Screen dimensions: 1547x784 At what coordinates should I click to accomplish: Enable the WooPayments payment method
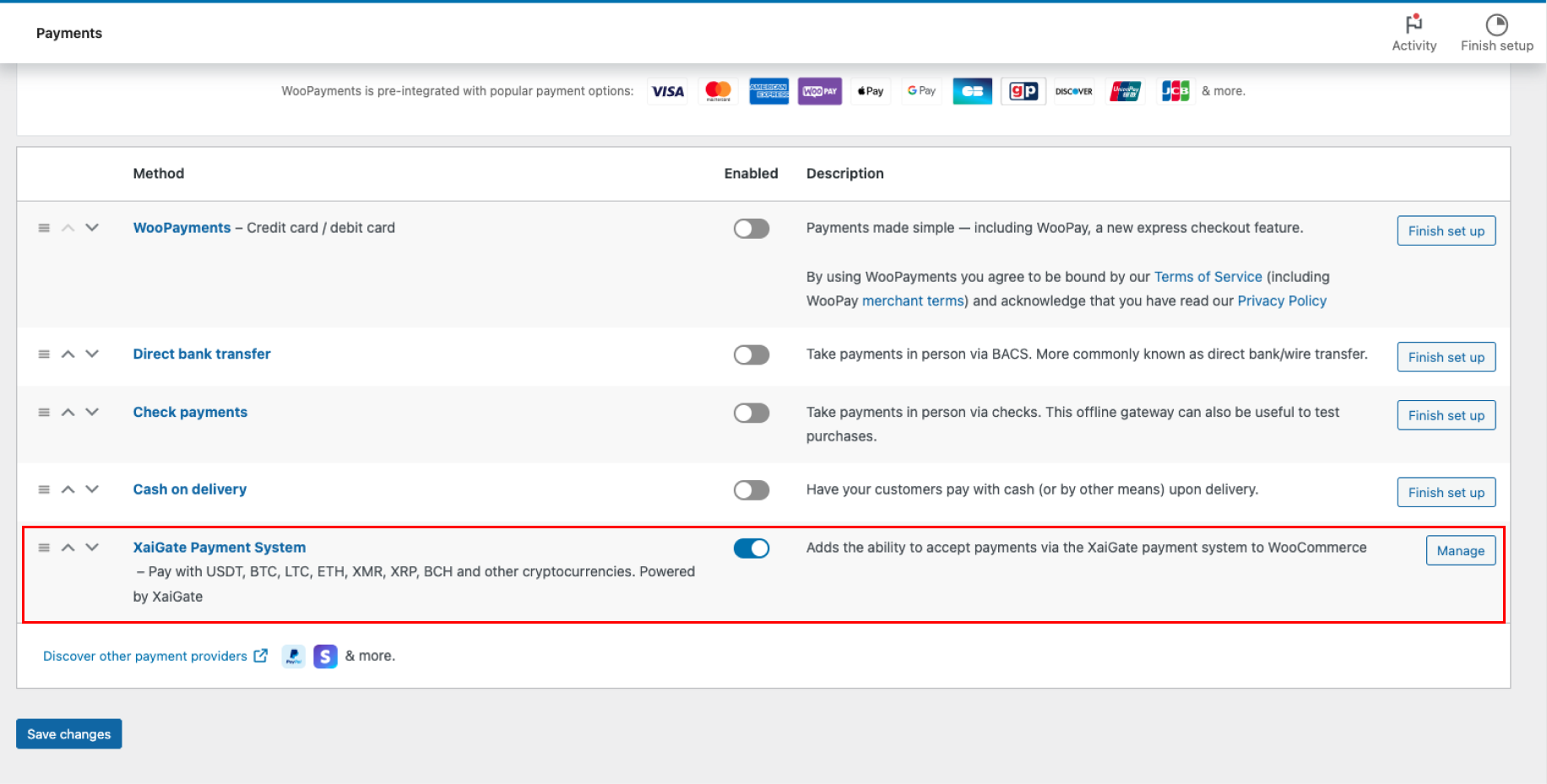click(751, 229)
